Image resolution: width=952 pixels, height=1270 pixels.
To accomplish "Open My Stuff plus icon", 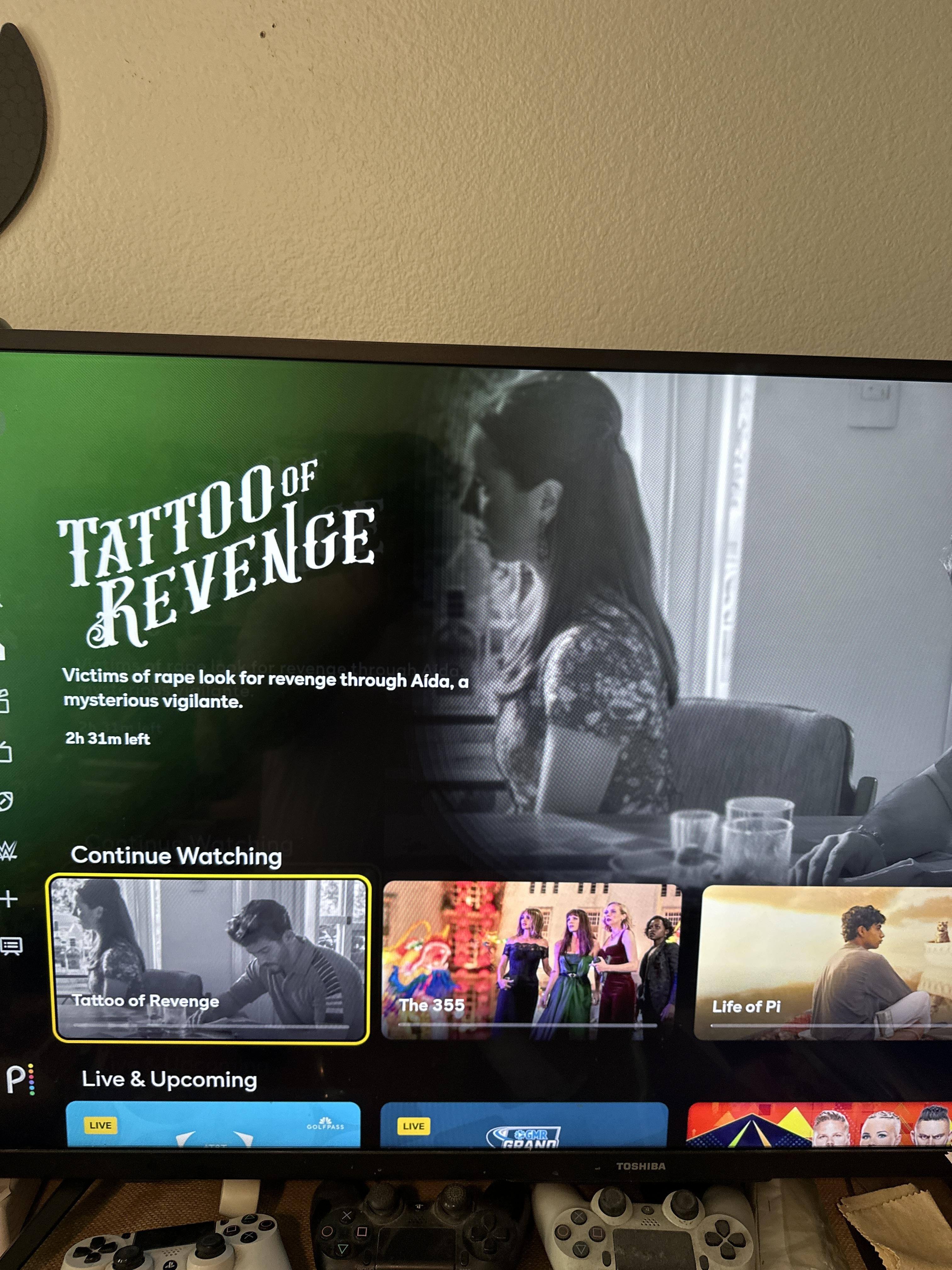I will pos(8,899).
